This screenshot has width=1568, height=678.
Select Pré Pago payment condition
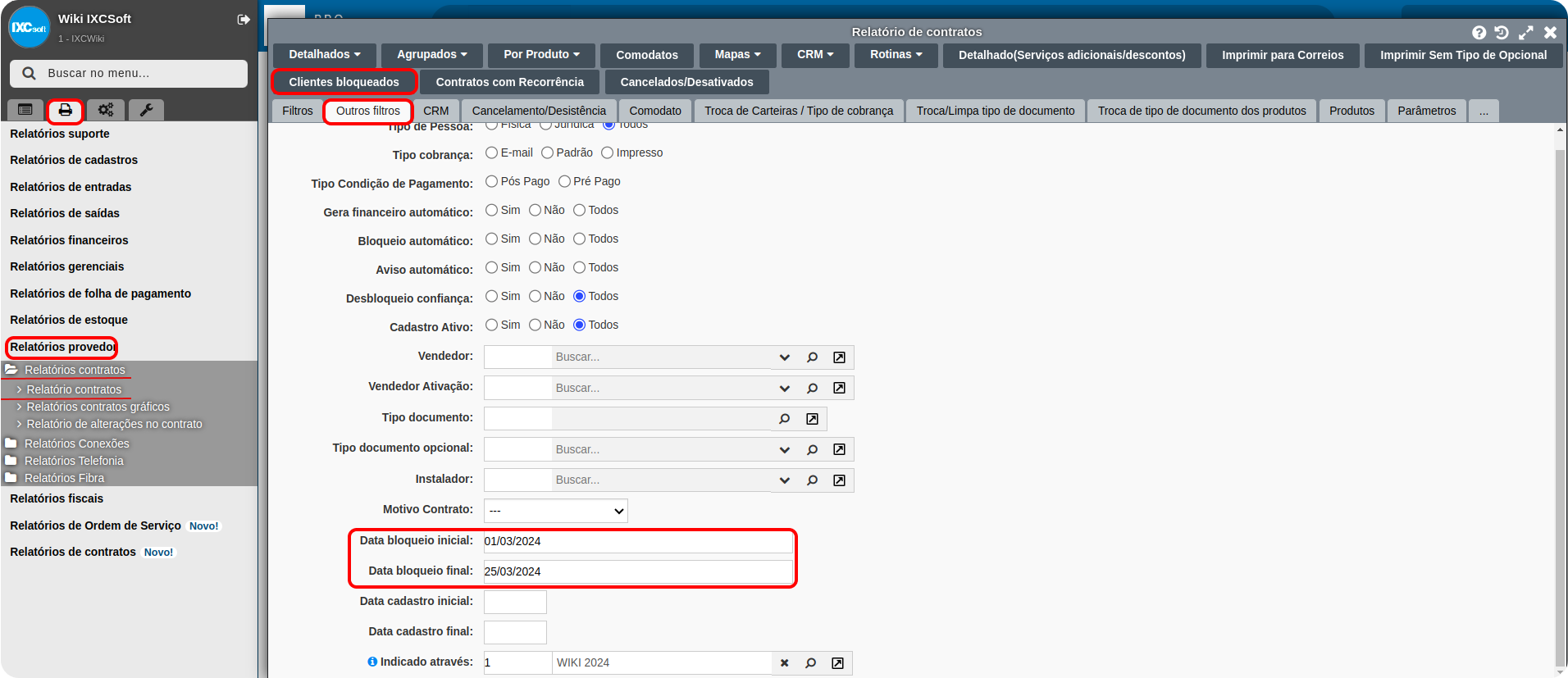(x=564, y=181)
